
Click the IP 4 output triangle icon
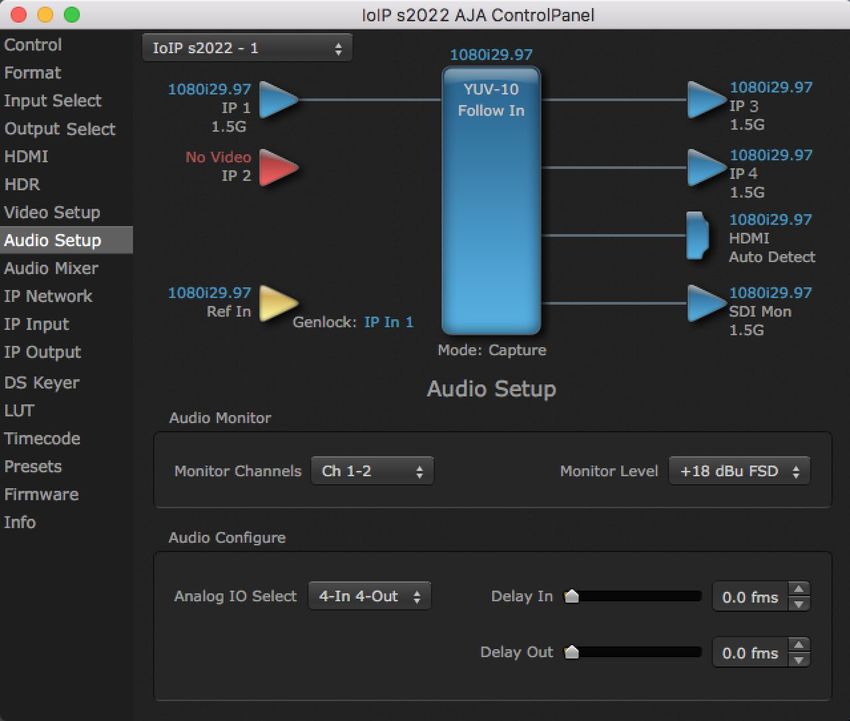[x=706, y=168]
